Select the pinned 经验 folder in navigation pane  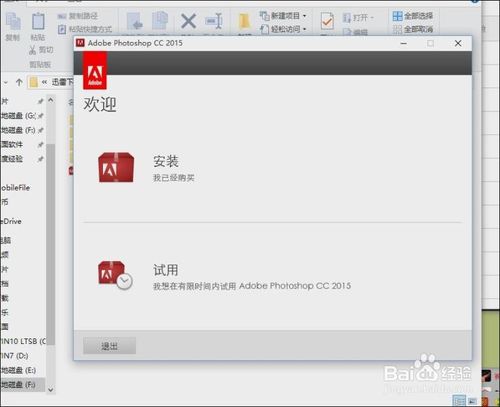click(x=12, y=159)
